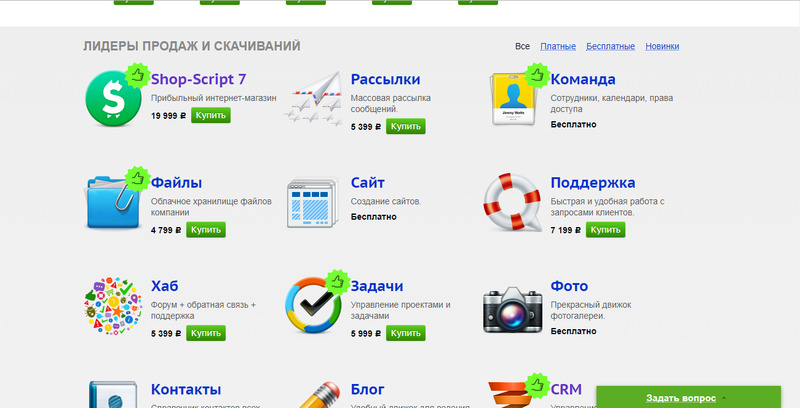
Task: Open the Рассылки title link
Action: [x=385, y=80]
